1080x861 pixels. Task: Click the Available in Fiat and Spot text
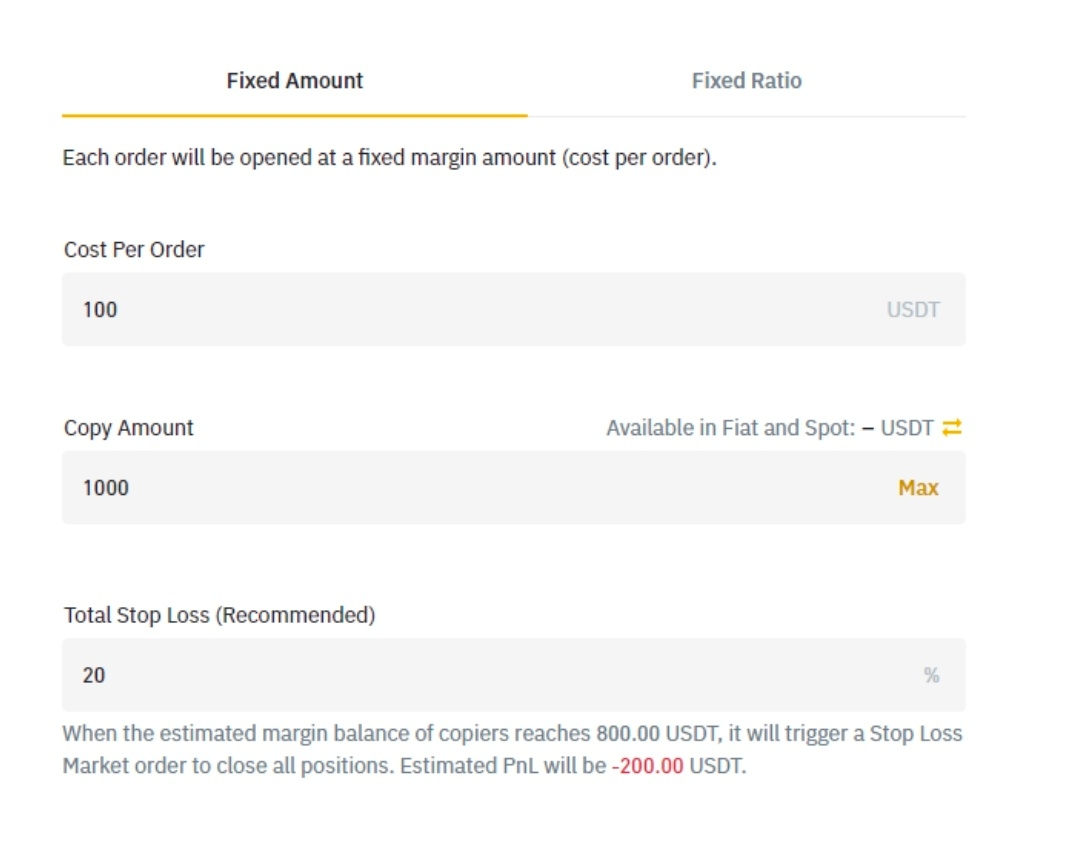tap(730, 428)
